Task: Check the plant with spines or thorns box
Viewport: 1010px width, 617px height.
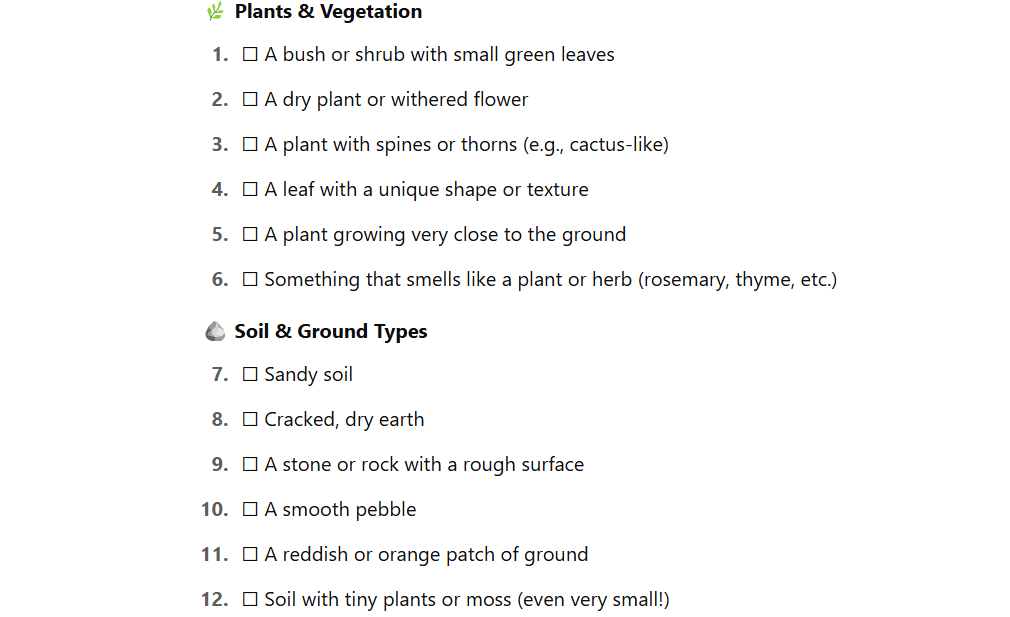Action: point(251,145)
